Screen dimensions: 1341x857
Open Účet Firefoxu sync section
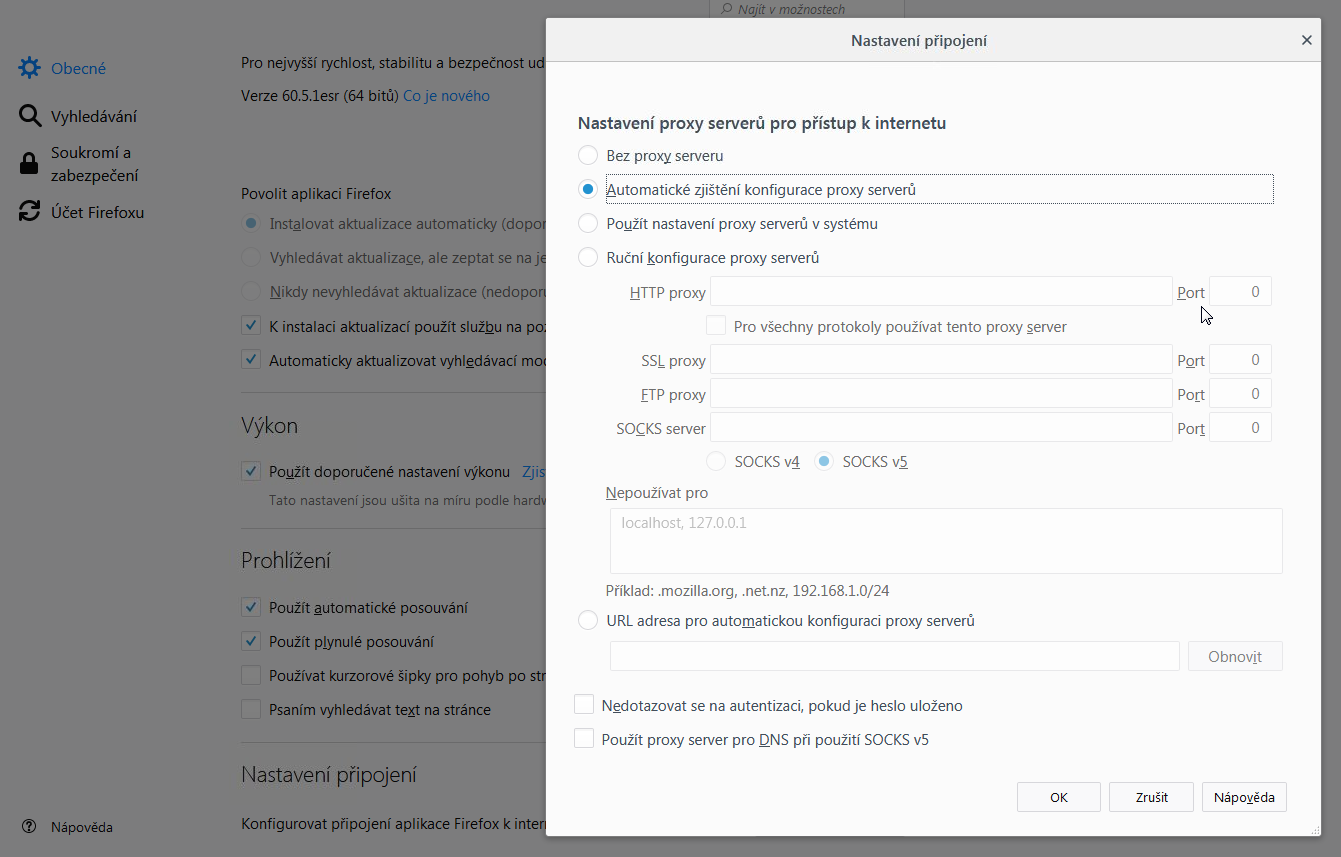pos(81,212)
